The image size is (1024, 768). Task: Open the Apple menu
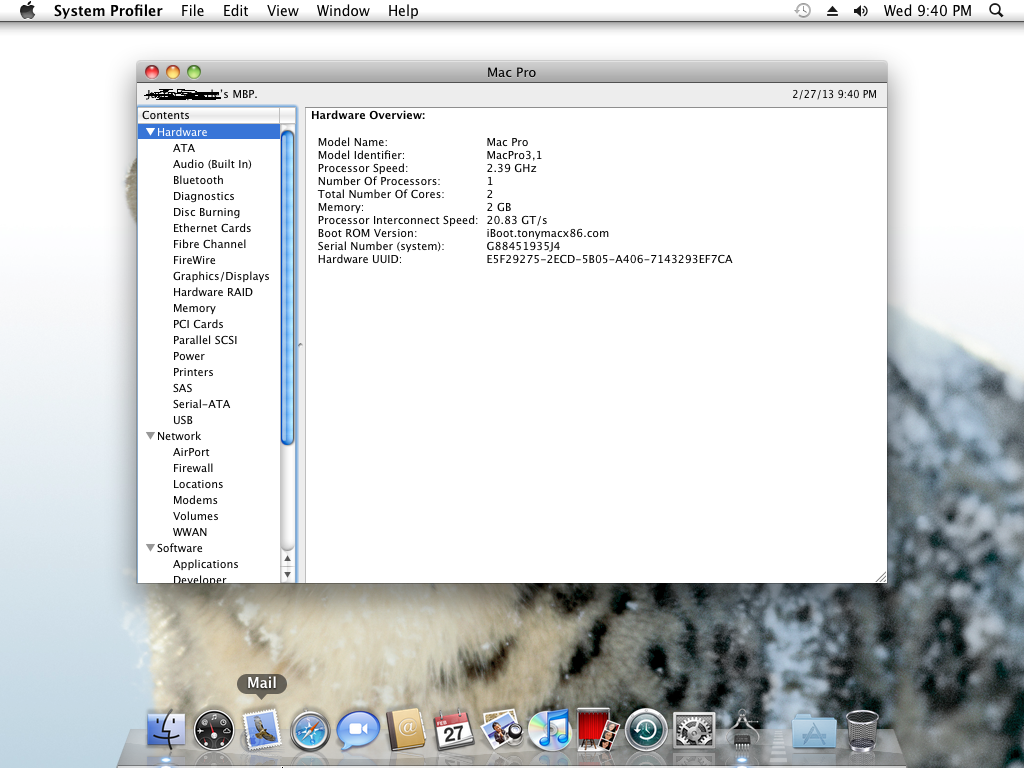27,10
